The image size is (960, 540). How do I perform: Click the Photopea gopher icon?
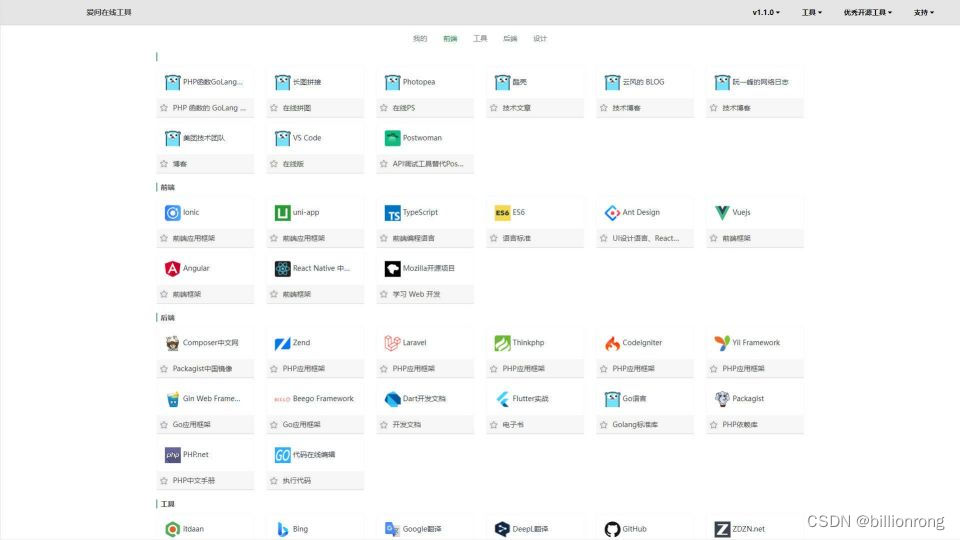[392, 82]
